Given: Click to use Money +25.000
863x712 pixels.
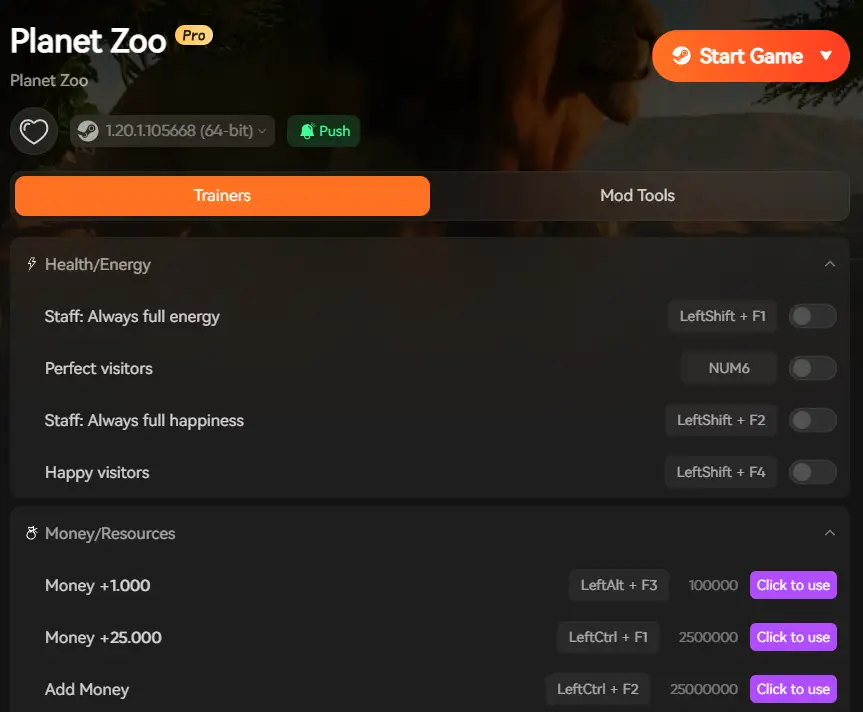Looking at the screenshot, I should coord(793,637).
